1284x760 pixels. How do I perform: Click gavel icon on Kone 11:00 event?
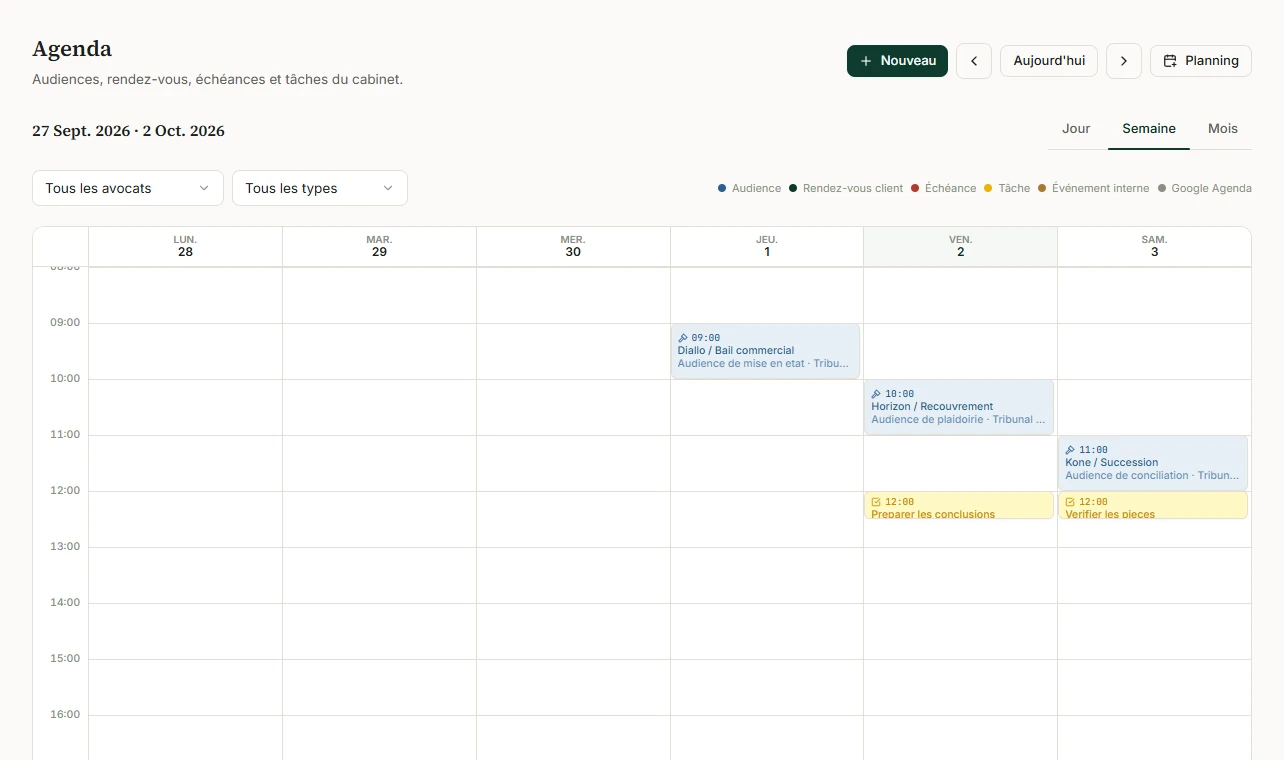[x=1070, y=450]
